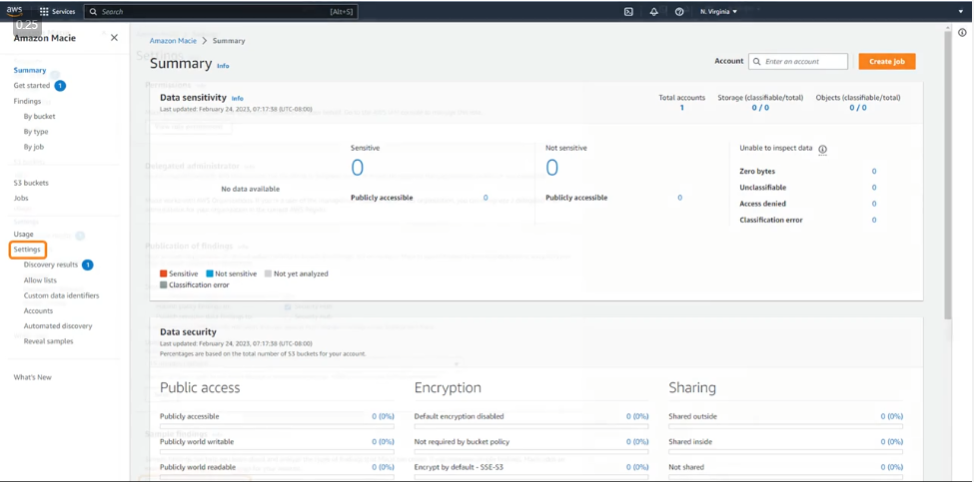Click the Total accounts value 1

coord(681,107)
